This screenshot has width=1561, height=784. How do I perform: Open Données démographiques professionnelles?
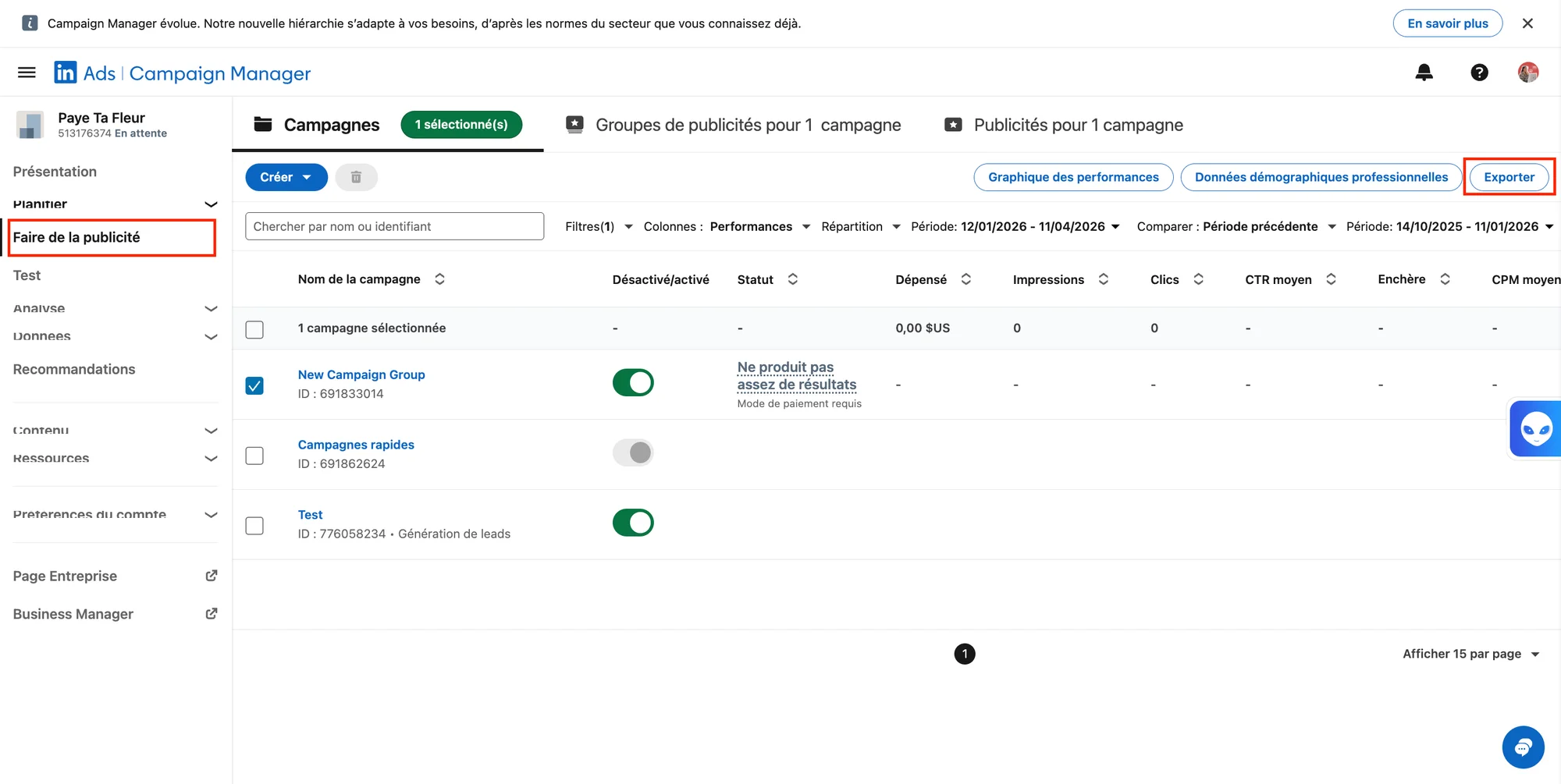tap(1321, 177)
